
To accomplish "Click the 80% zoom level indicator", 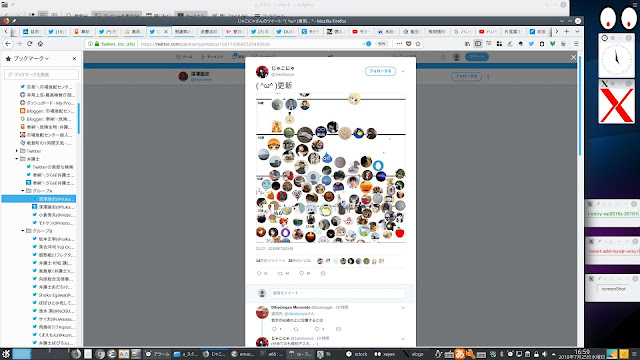I will click(x=381, y=44).
